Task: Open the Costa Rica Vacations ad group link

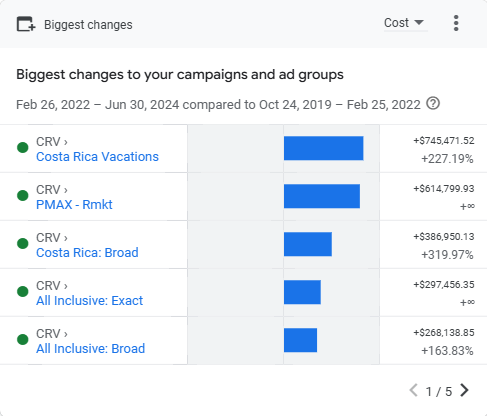Action: coord(97,157)
